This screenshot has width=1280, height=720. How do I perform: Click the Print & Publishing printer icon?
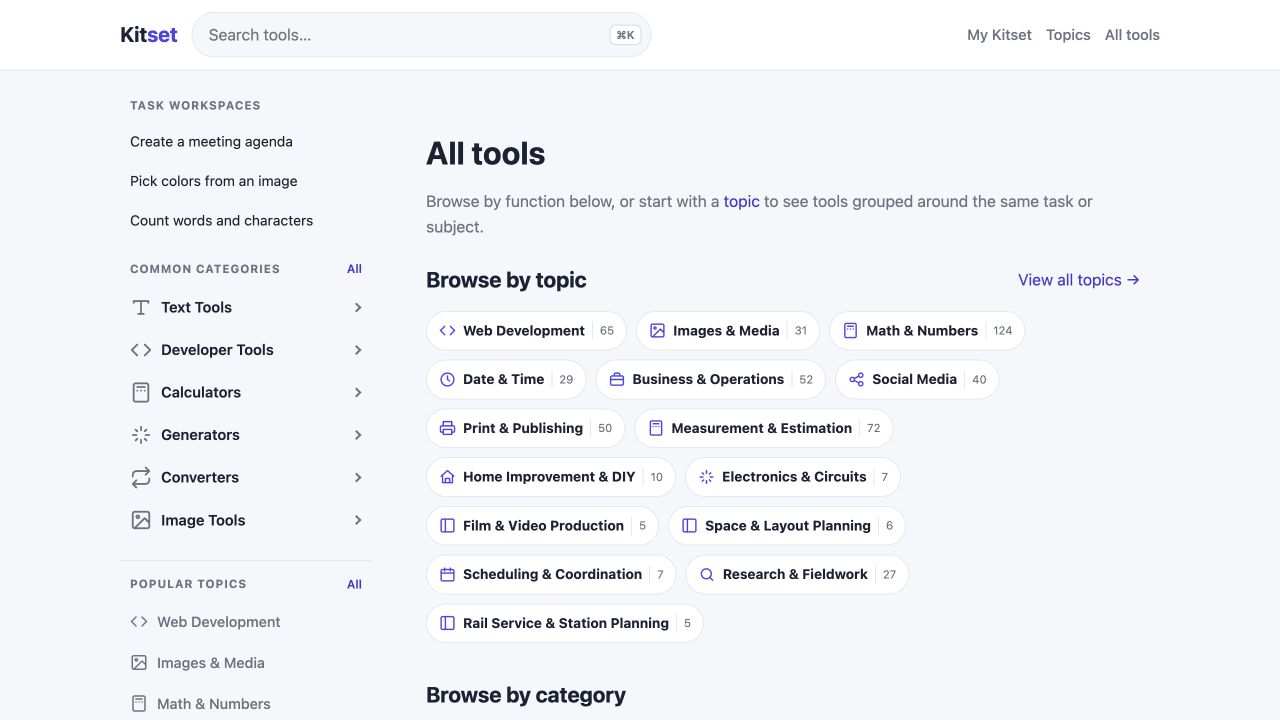click(x=447, y=428)
